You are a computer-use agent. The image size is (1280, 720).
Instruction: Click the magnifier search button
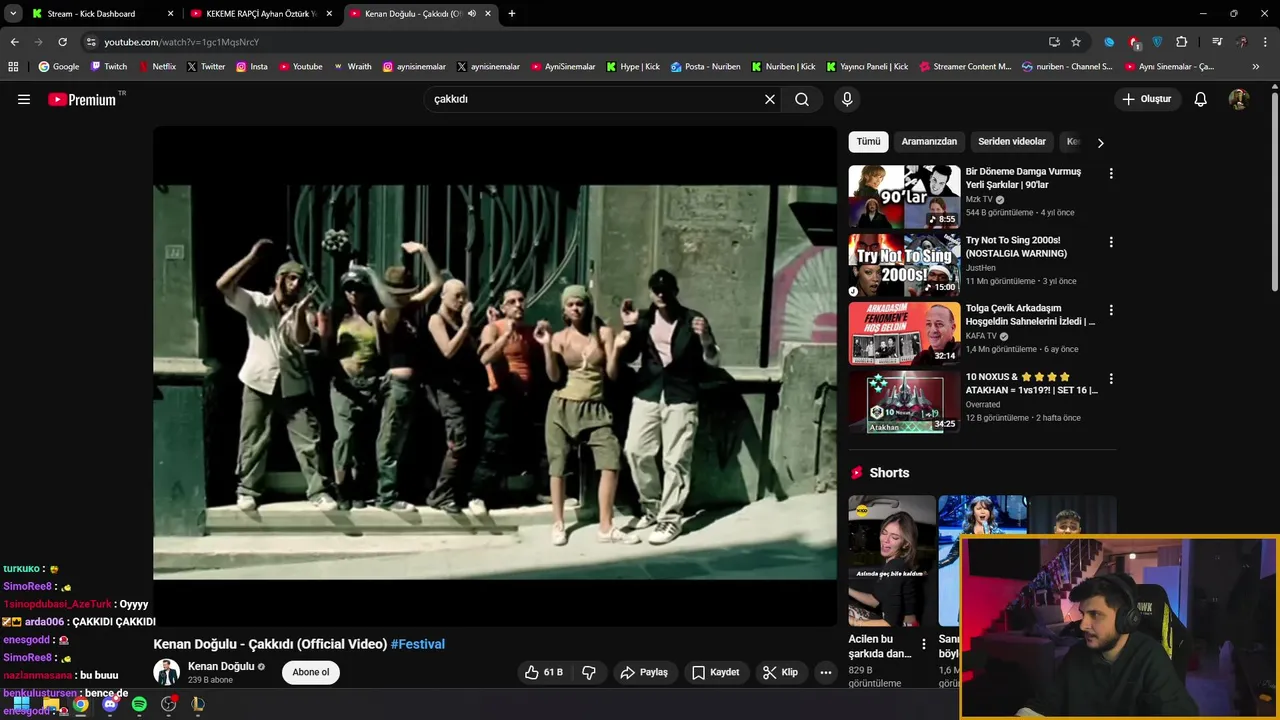point(802,99)
